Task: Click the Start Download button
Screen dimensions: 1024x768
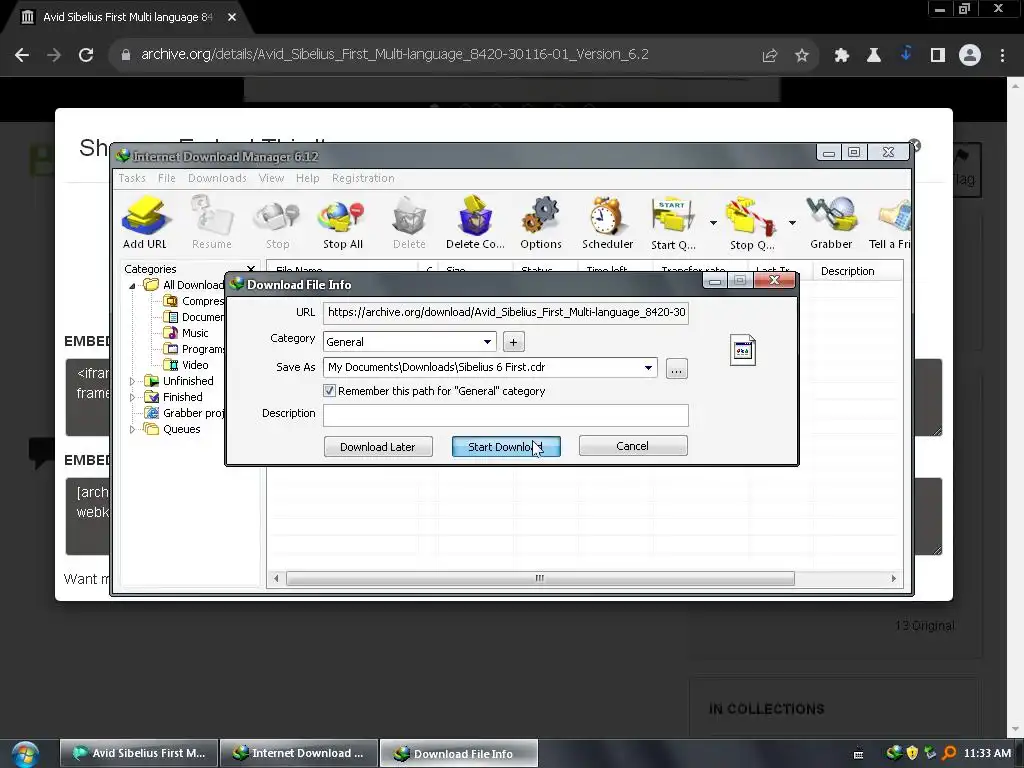Action: tap(506, 447)
